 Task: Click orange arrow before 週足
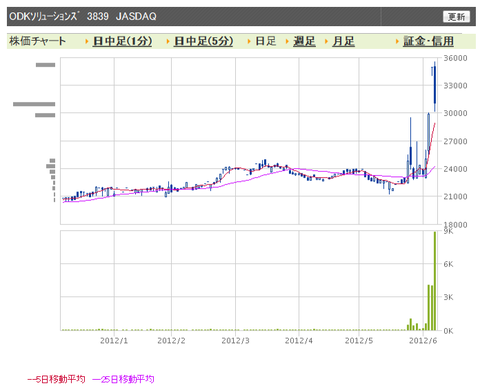pos(287,42)
